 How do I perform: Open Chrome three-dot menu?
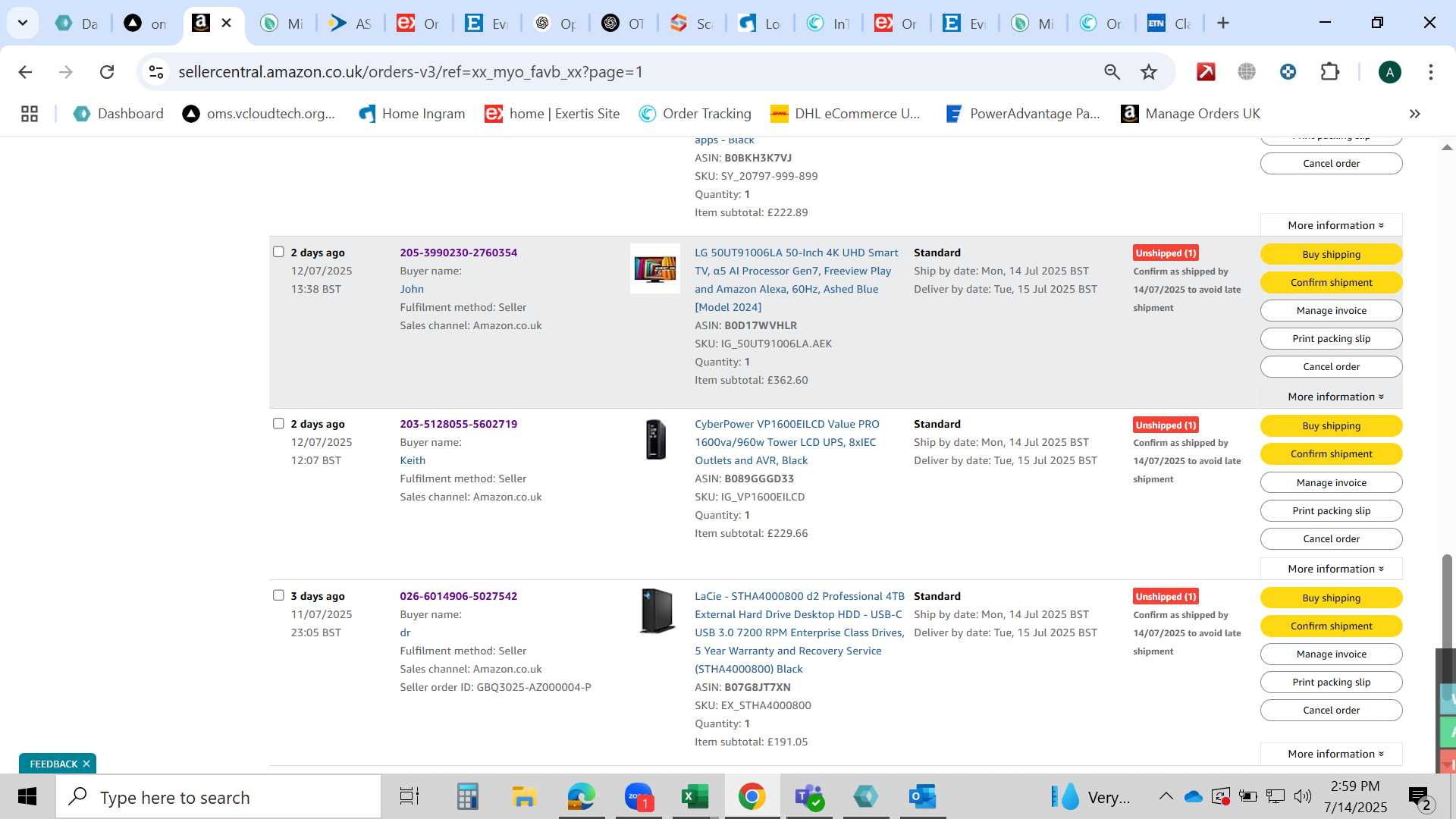coord(1430,72)
